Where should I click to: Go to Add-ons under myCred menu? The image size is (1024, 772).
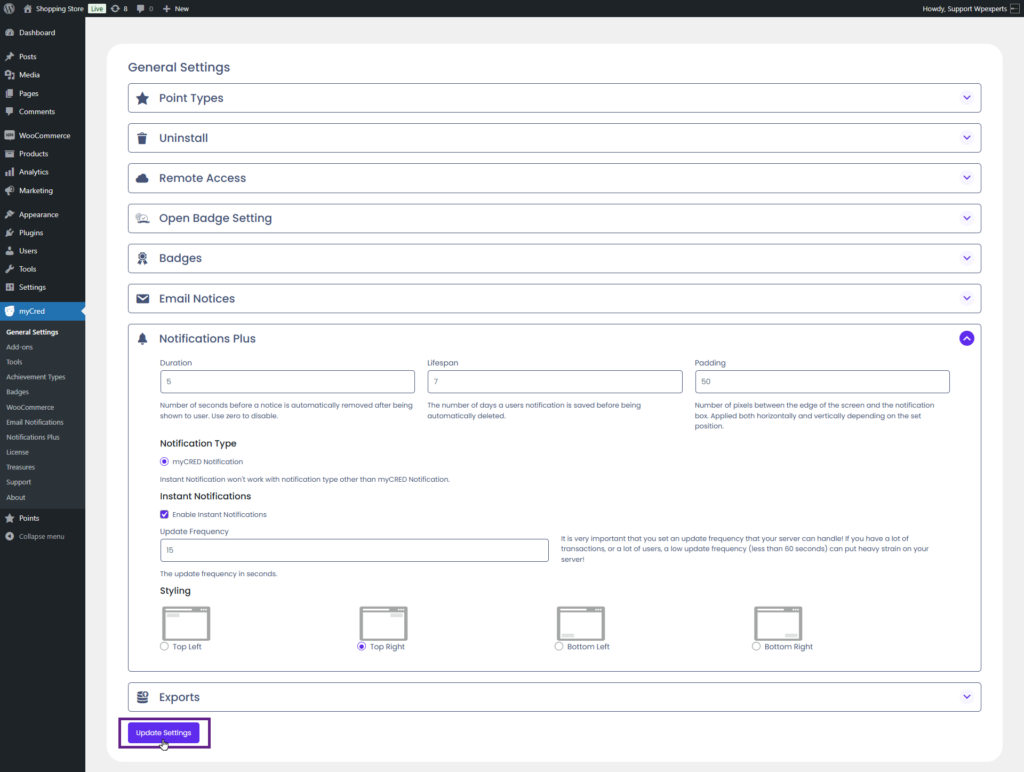[x=19, y=347]
